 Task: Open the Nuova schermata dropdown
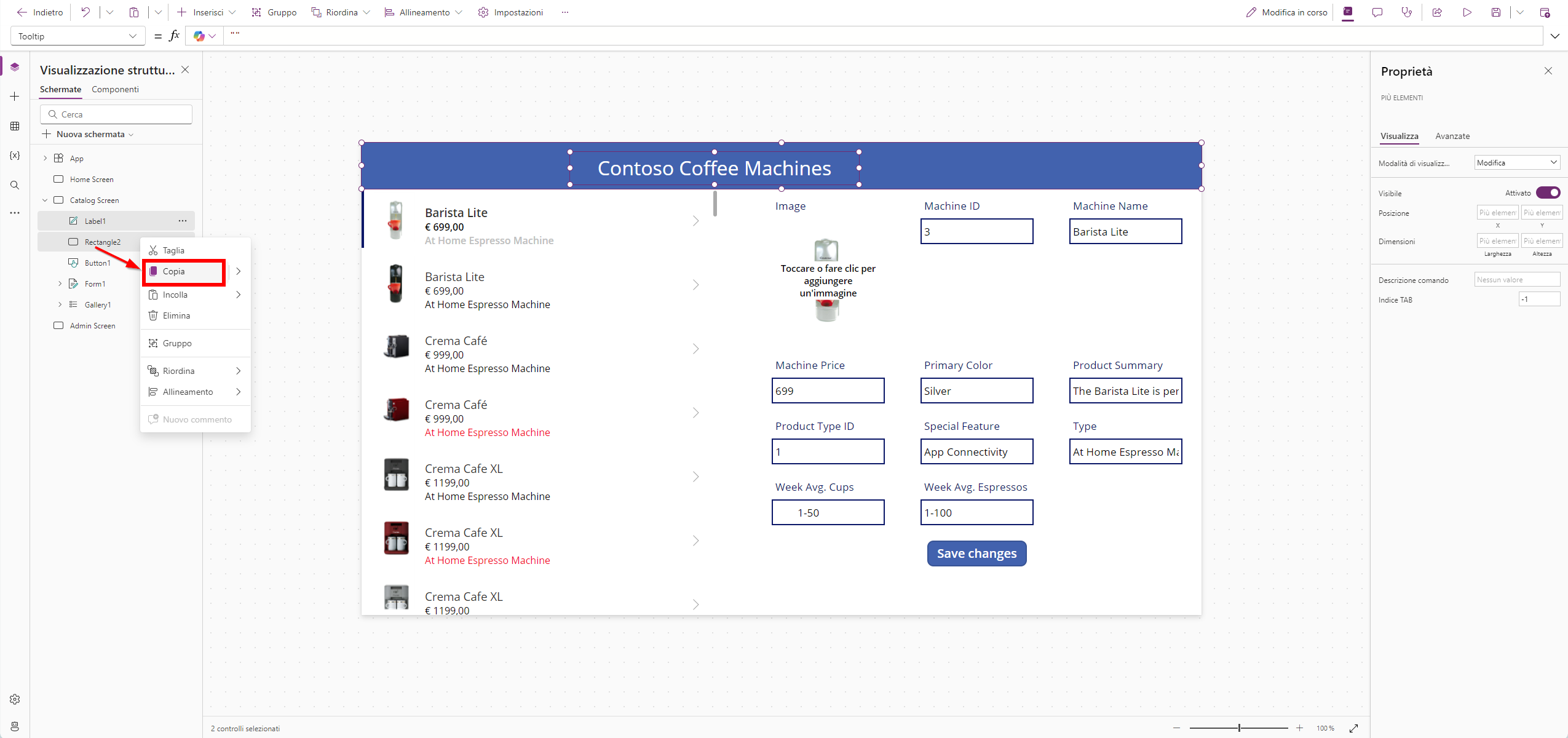coord(87,134)
